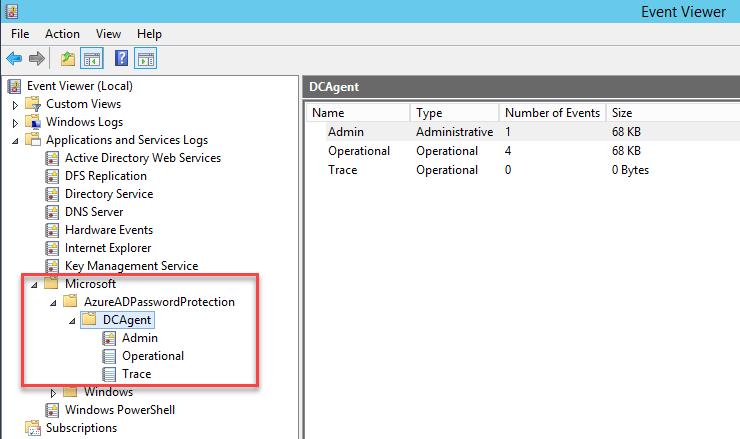Click the Hardware Events log icon
The height and width of the screenshot is (439, 740).
52,230
